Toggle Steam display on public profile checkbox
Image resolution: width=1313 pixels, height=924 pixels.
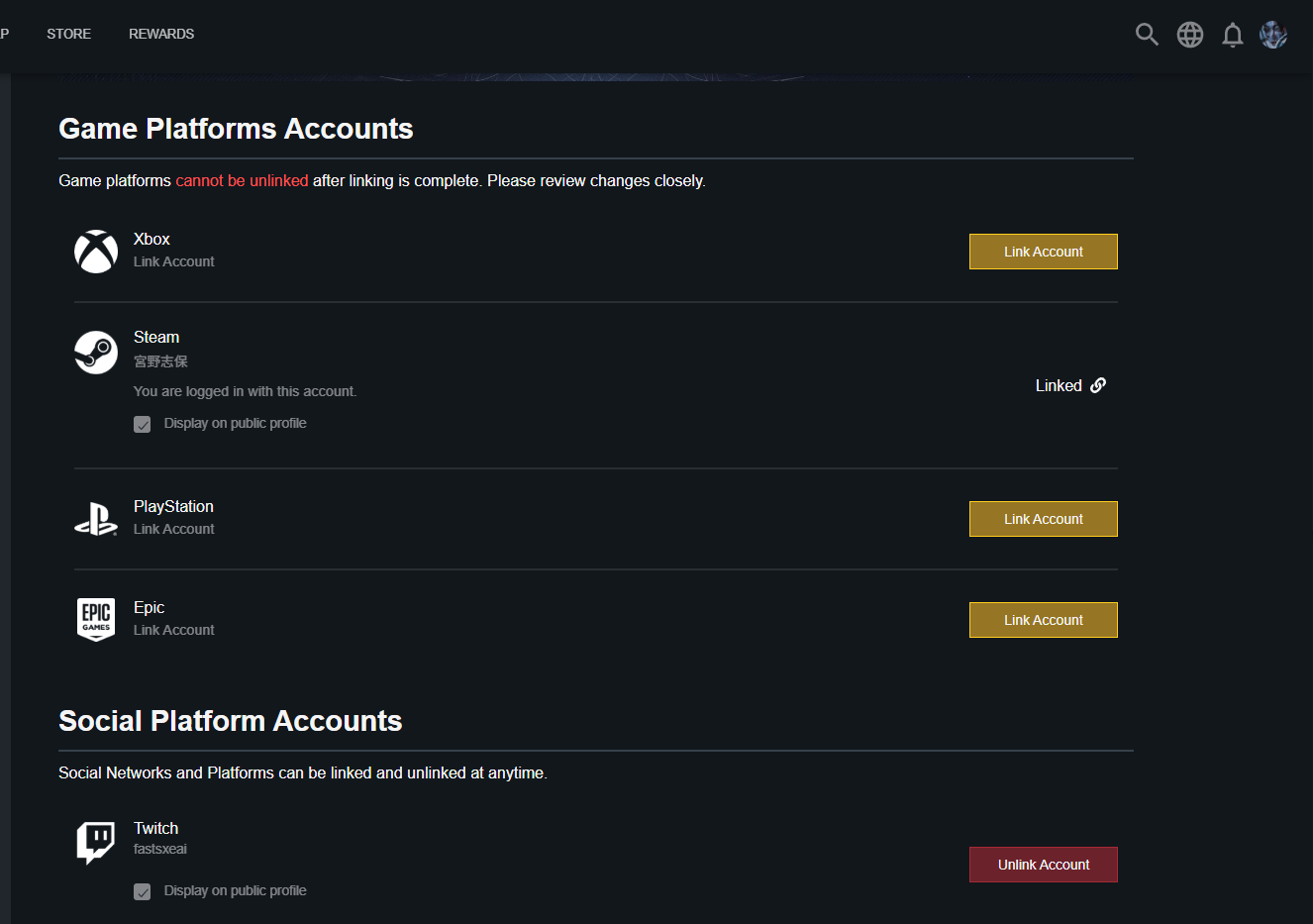(143, 424)
